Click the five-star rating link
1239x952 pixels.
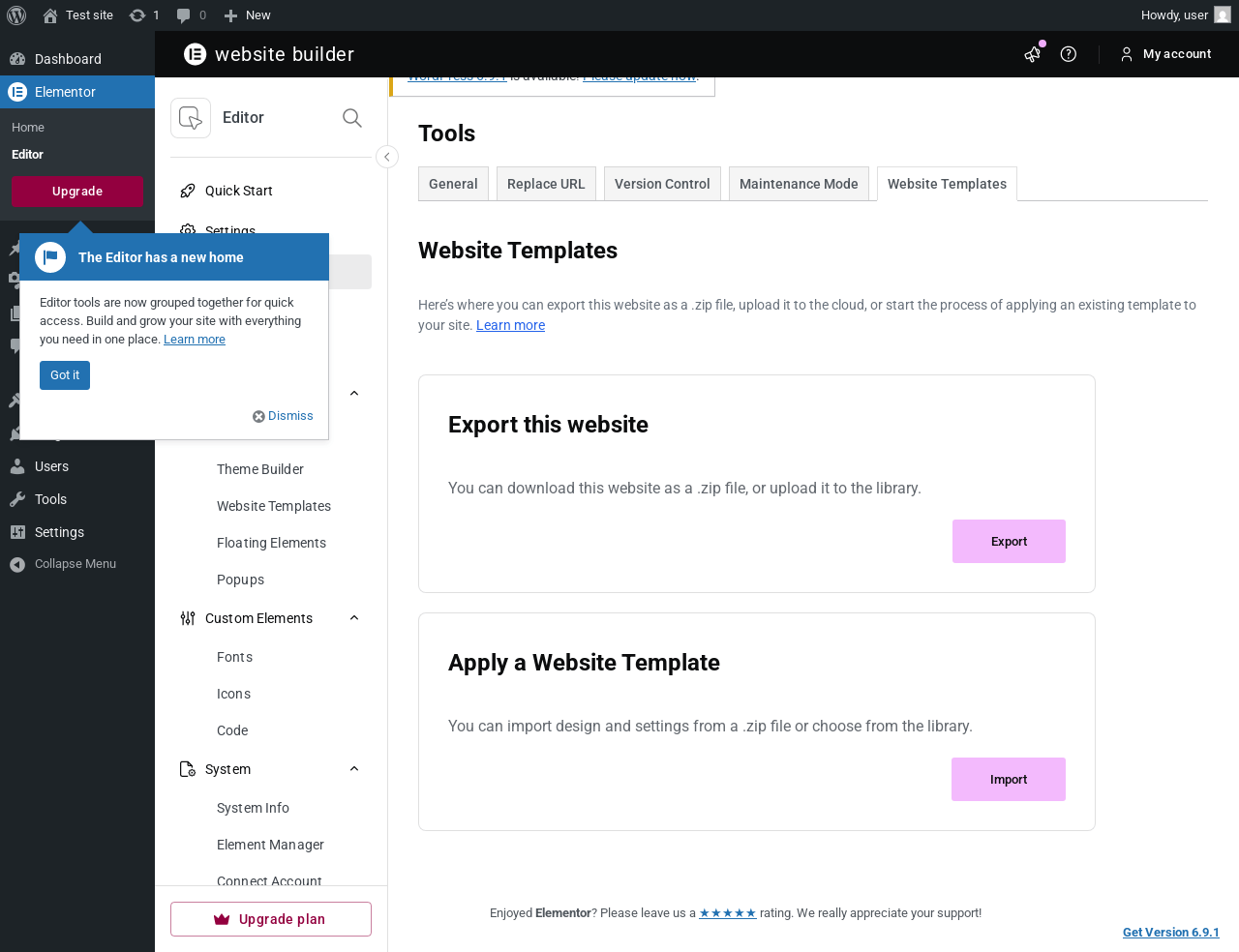point(727,913)
